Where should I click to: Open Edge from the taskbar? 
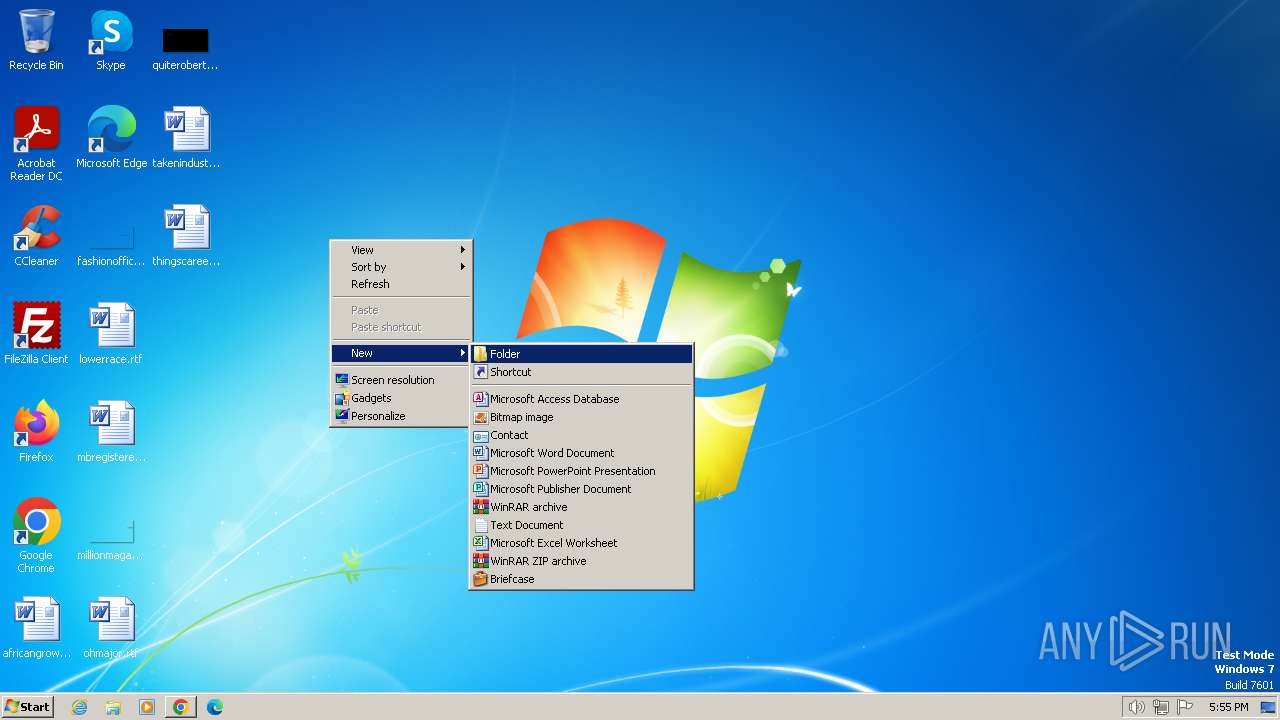tap(214, 707)
